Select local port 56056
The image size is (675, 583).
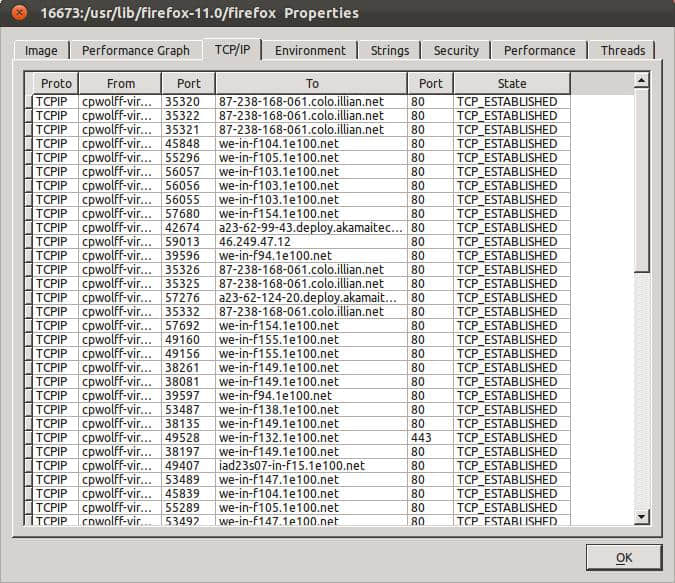[x=189, y=186]
